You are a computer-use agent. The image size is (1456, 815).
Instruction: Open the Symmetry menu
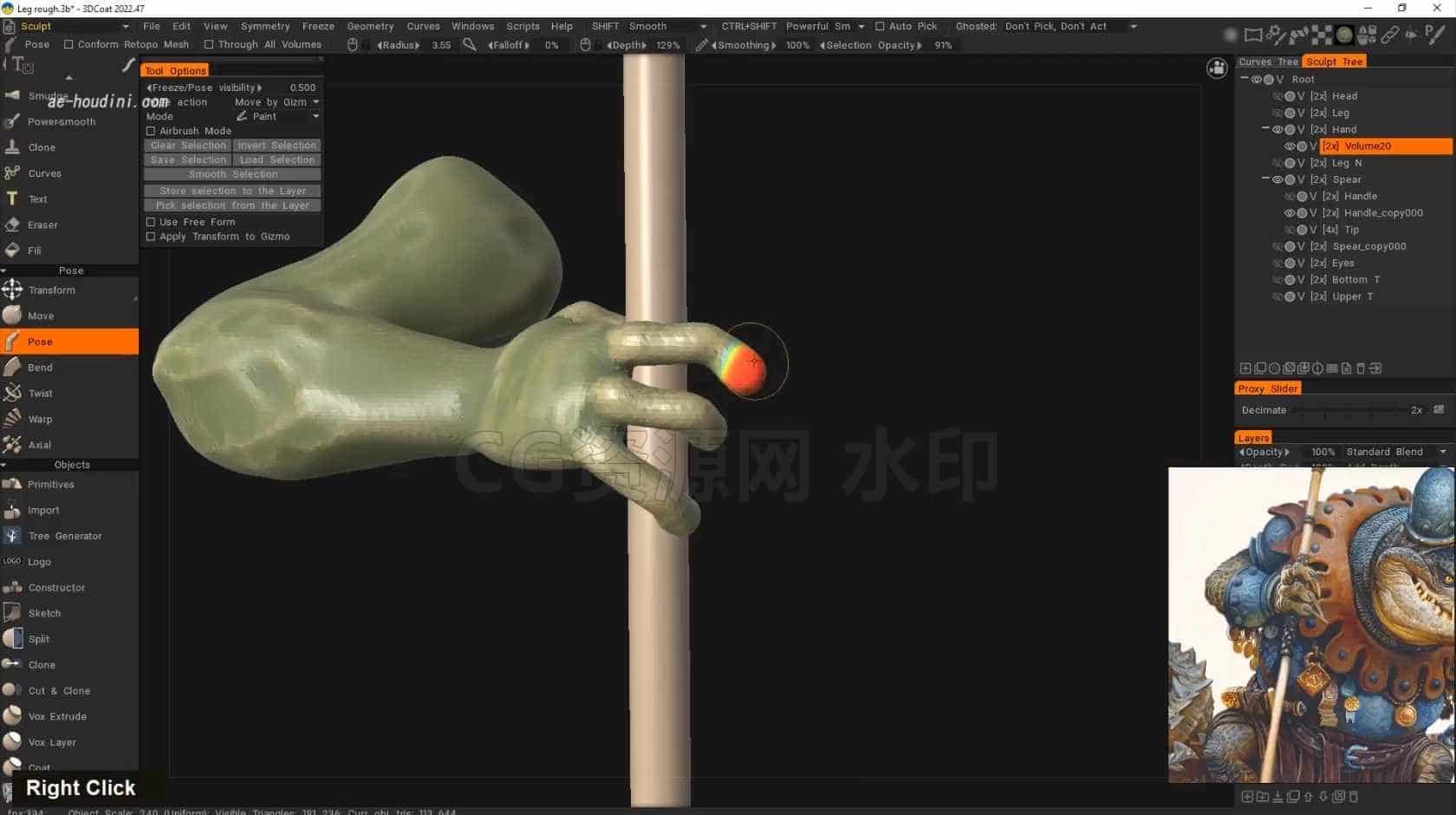[265, 27]
